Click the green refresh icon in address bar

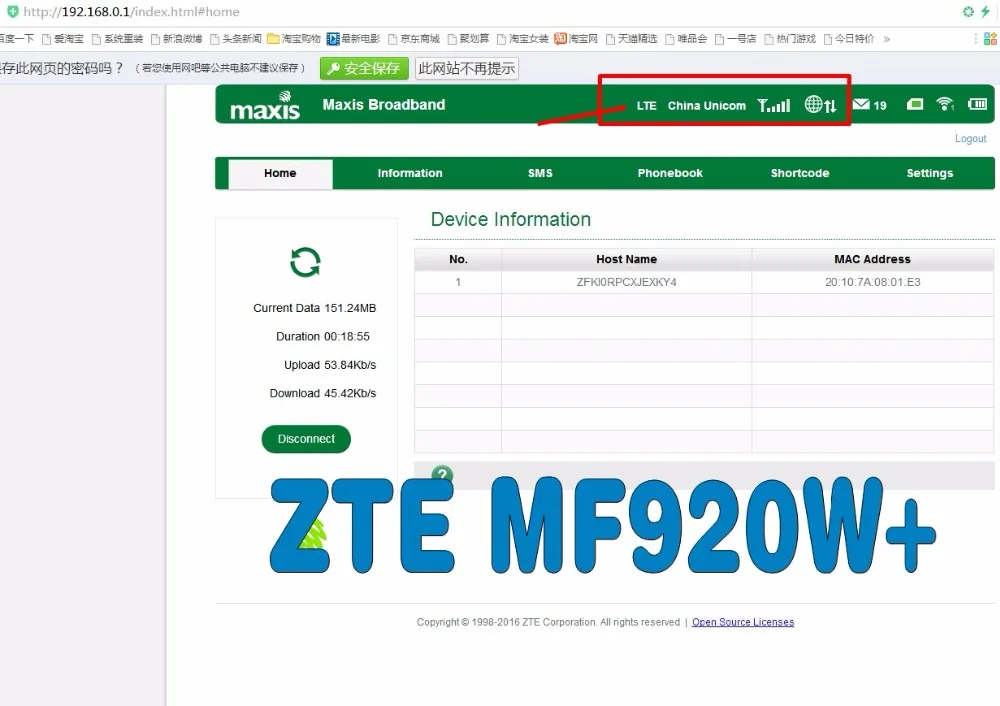pyautogui.click(x=968, y=11)
